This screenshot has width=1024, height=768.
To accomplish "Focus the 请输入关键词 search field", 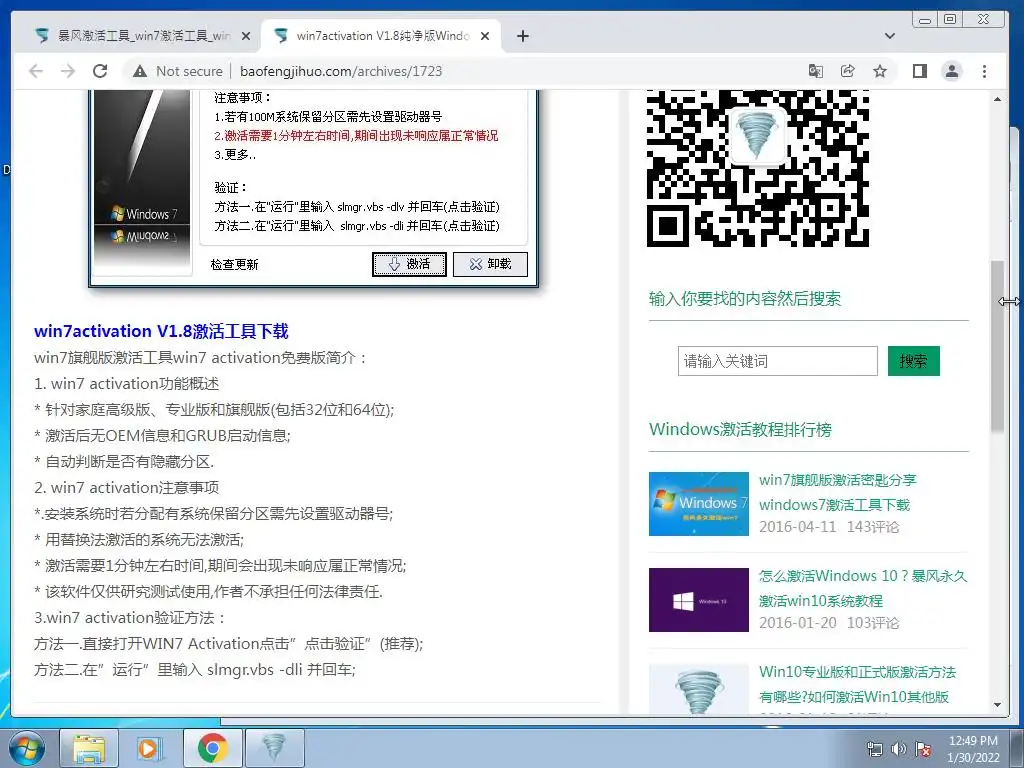I will click(778, 361).
